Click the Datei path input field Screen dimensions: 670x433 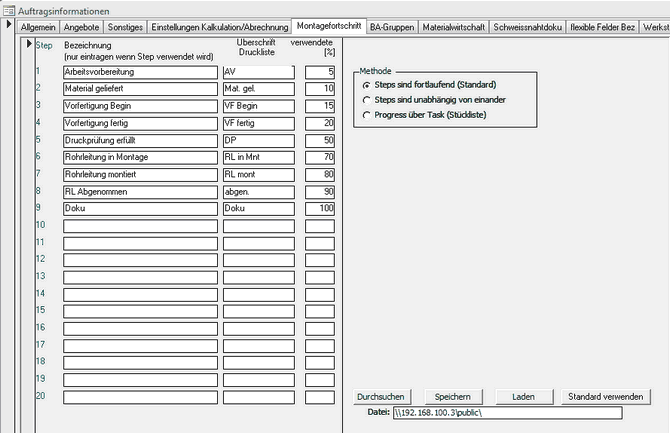coord(506,412)
